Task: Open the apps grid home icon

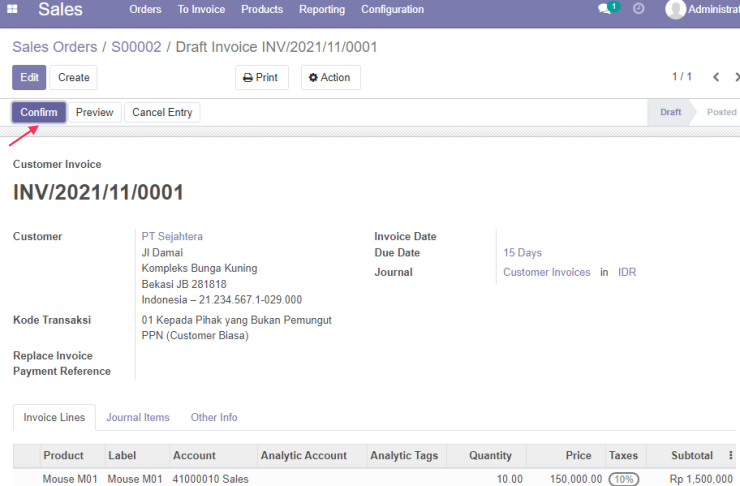Action: pos(12,9)
